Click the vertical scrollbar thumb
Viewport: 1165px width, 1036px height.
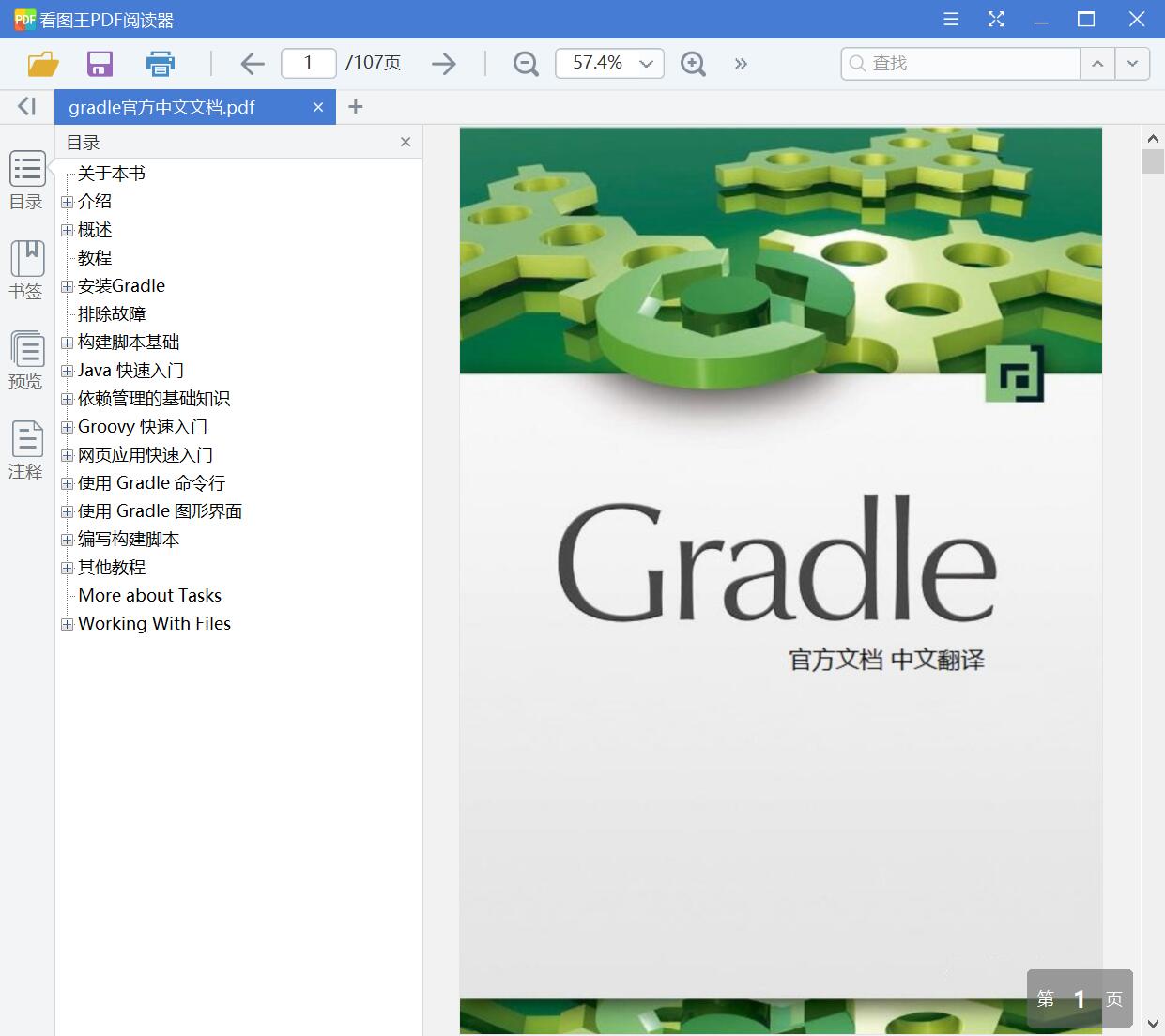1153,161
